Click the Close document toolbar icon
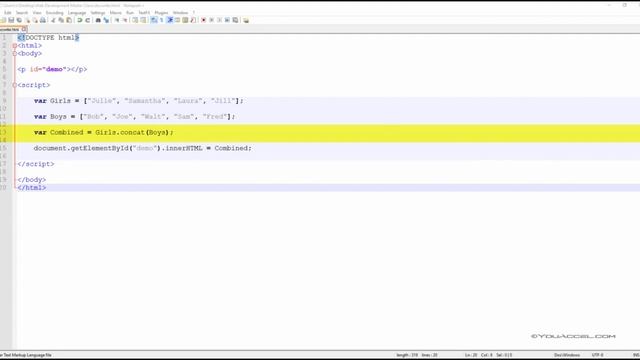Screen dimensions: 640x360 [28, 20]
